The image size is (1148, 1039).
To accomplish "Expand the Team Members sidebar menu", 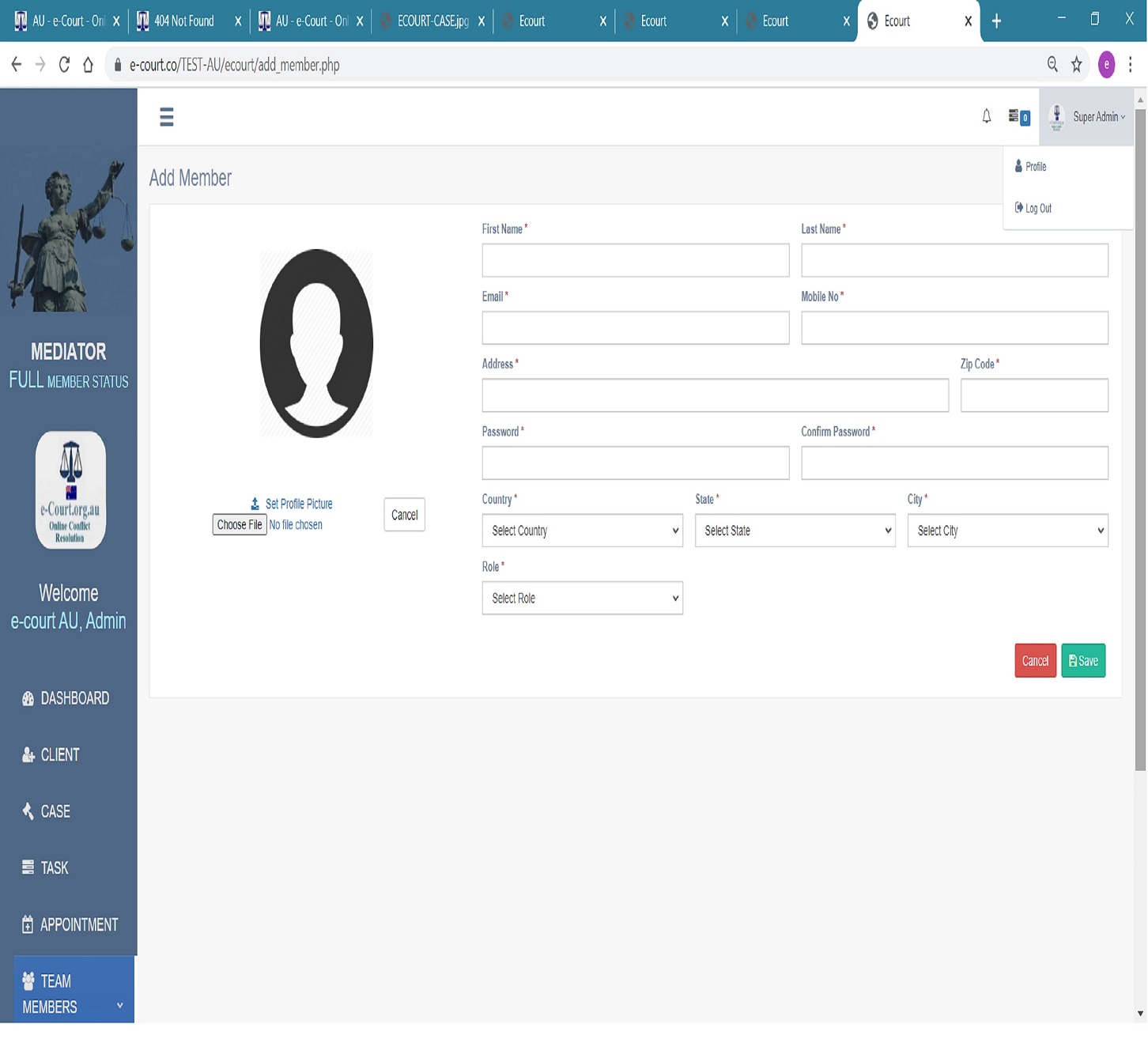I will pos(73,993).
